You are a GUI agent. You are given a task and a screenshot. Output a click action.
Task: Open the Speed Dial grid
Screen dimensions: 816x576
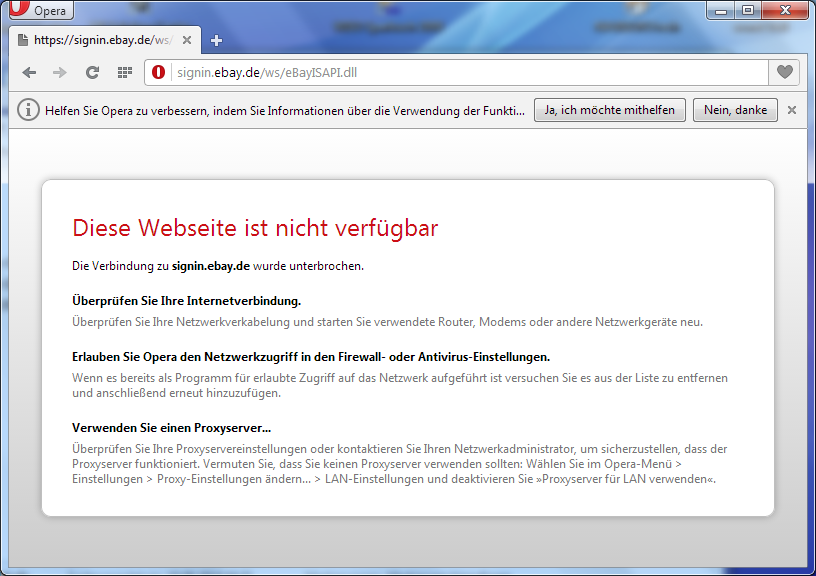[124, 72]
